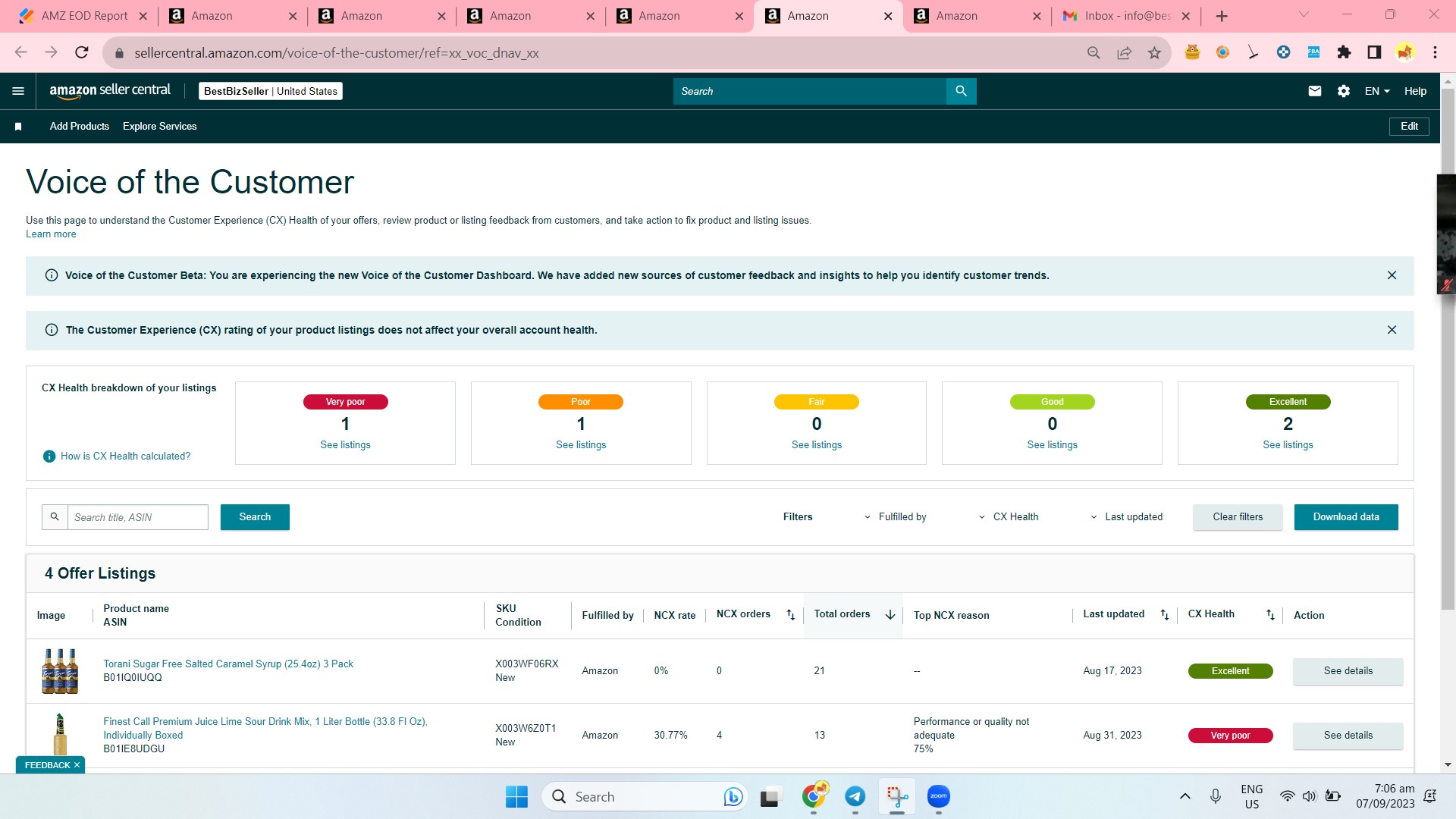Open Chrome's three-dot menu
1456x819 pixels.
1435,52
